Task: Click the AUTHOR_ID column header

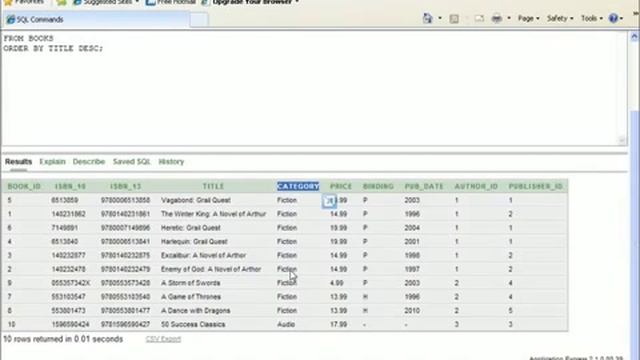Action: [476, 187]
